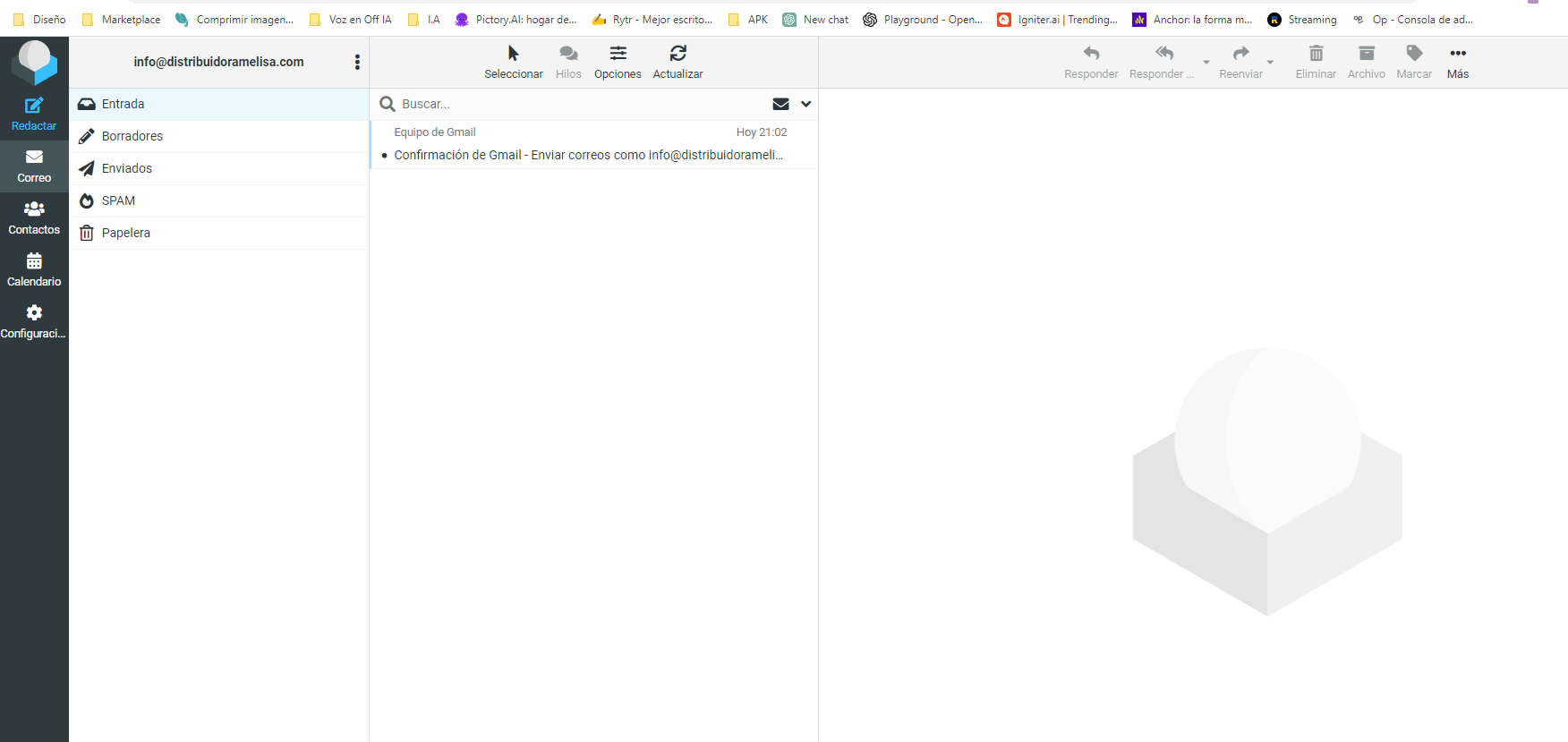
Task: Click info@distribuidoramelisa.com account name
Action: 218,62
